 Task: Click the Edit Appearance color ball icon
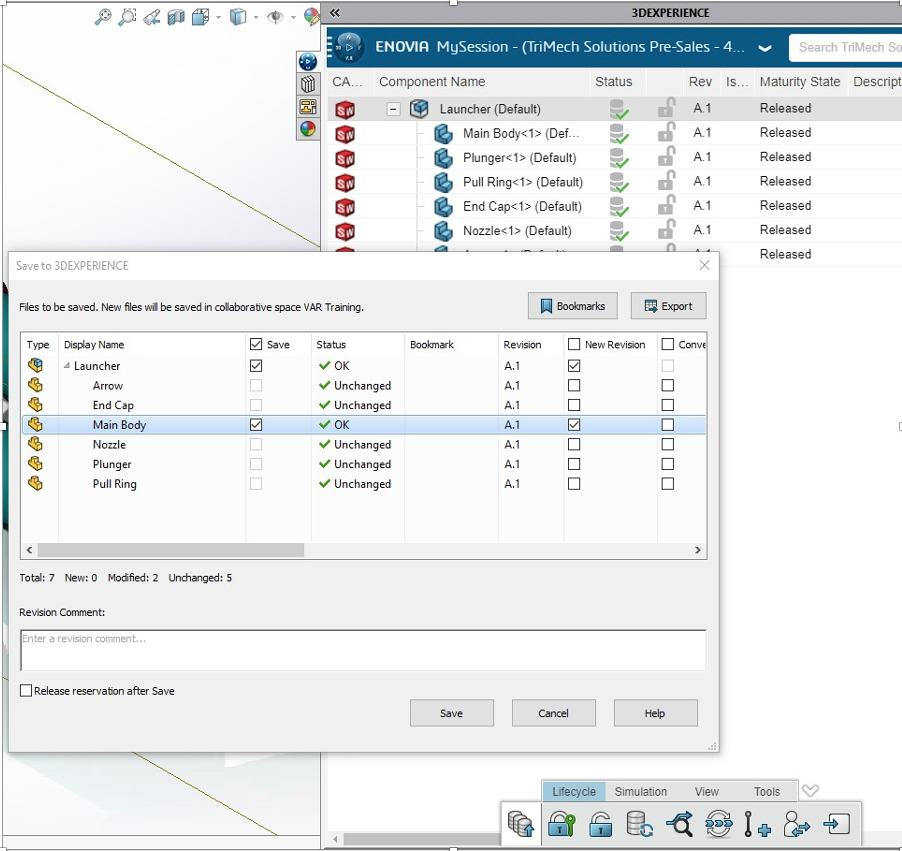312,17
